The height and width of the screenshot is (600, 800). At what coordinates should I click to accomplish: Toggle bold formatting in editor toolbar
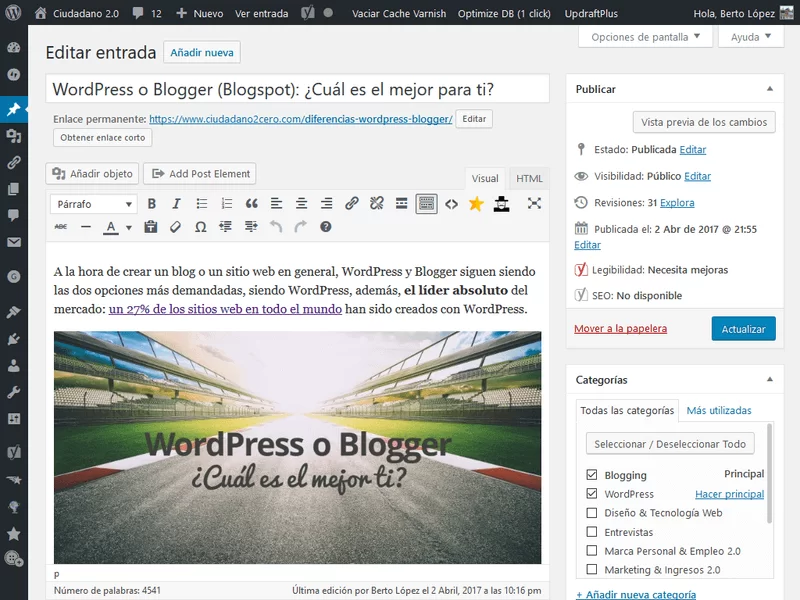(x=152, y=204)
